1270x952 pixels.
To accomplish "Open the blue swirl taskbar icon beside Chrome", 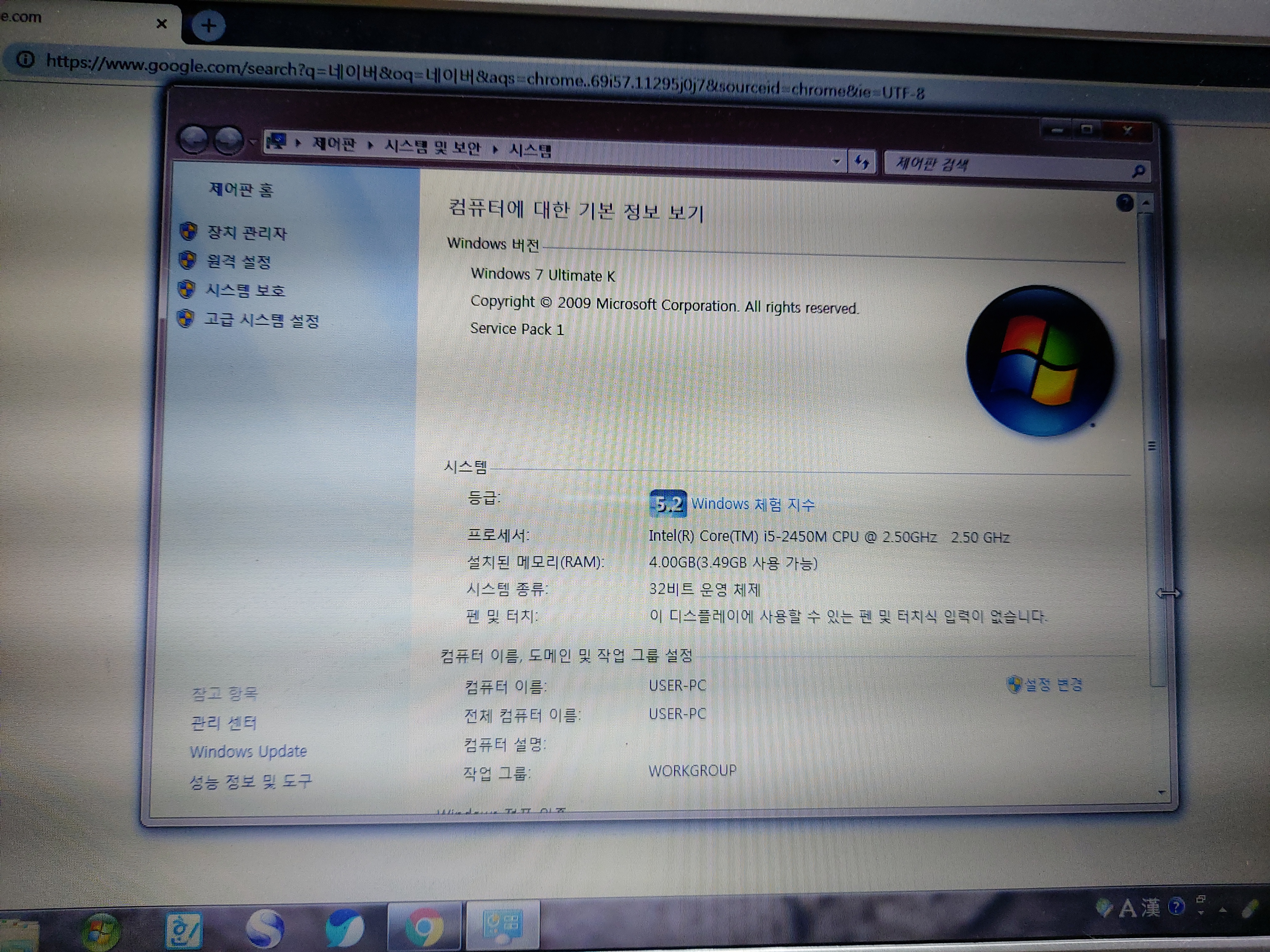I will 344,927.
